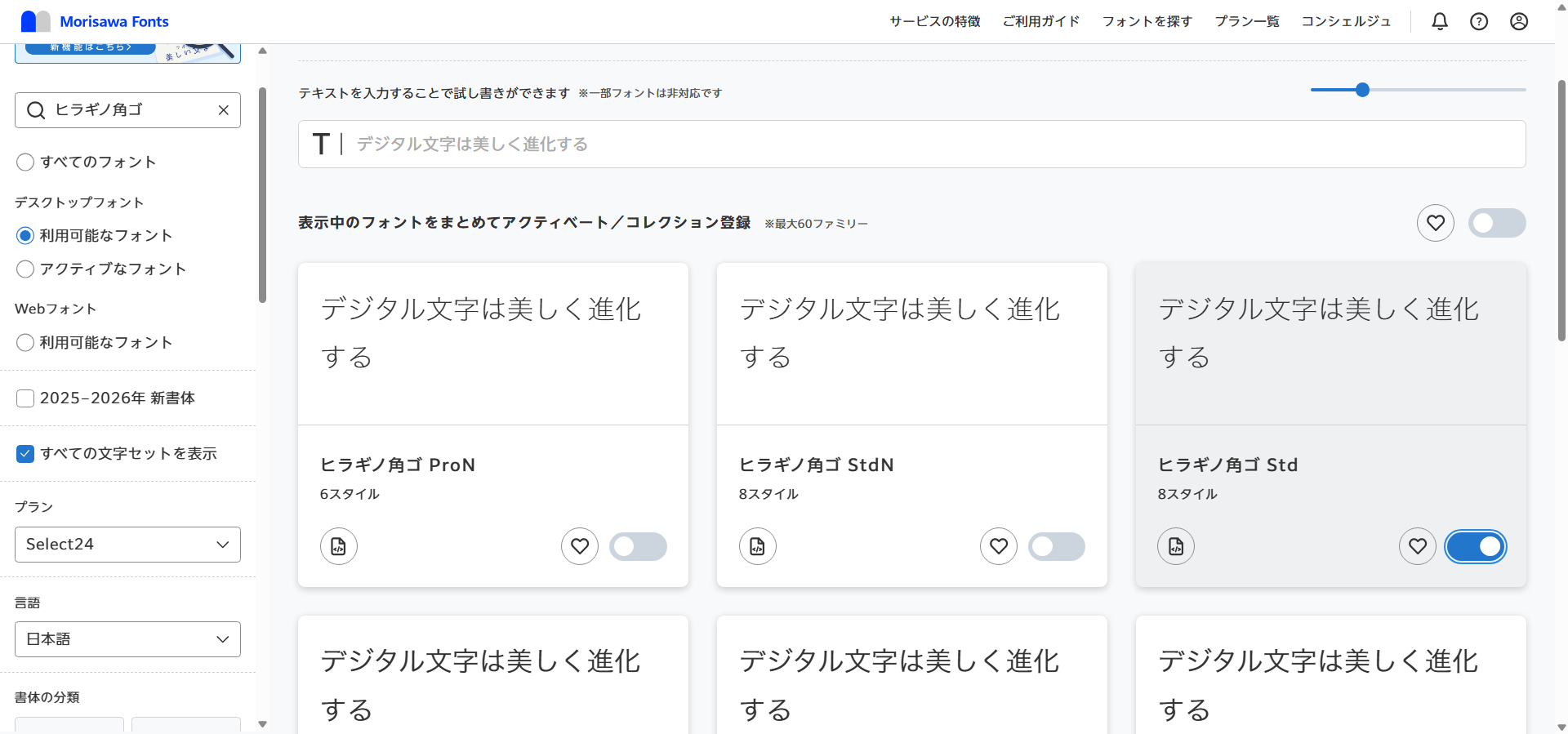Click 8スタイル under ヒラギノ角ゴ StdN

(x=768, y=494)
